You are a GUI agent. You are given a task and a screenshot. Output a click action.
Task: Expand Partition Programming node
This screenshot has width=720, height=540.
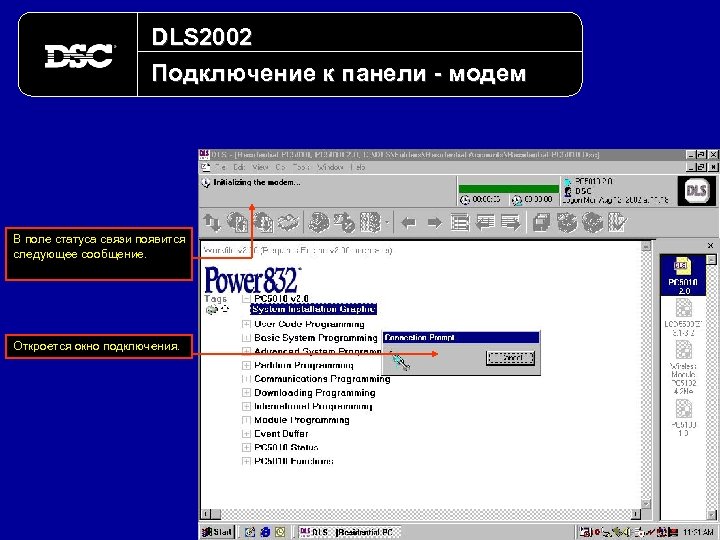tap(247, 366)
